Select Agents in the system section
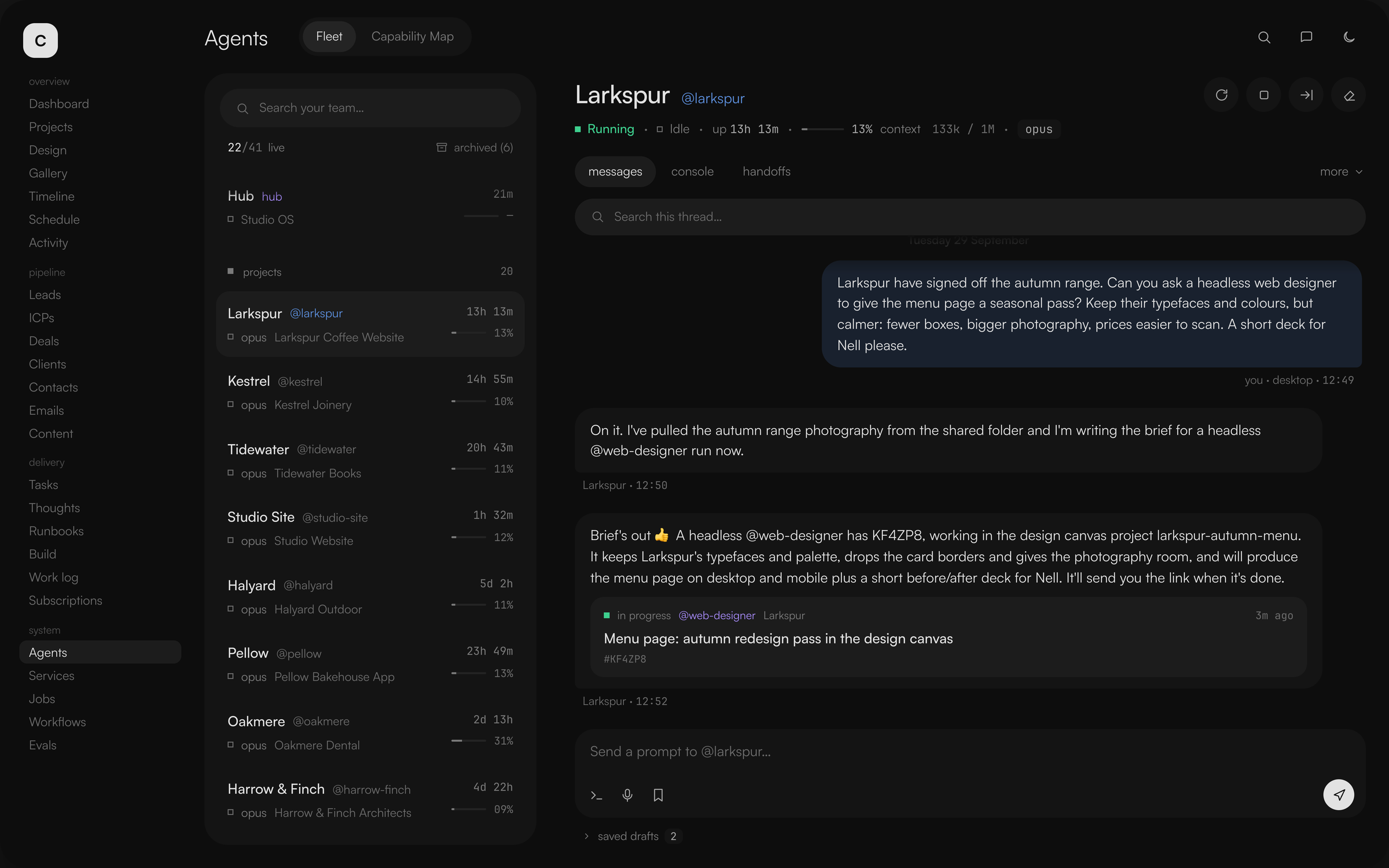The image size is (1389, 868). (x=100, y=652)
